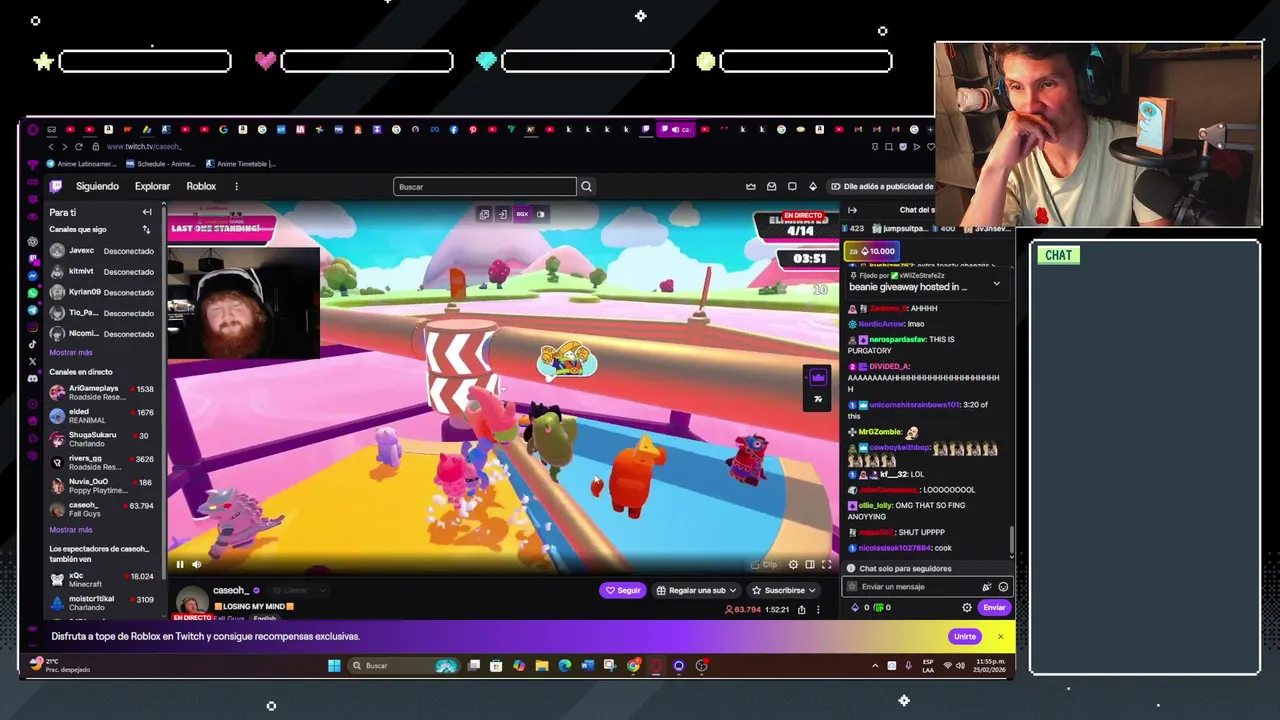Open TikTok in browser sidebar
This screenshot has width=1280, height=720.
click(33, 344)
